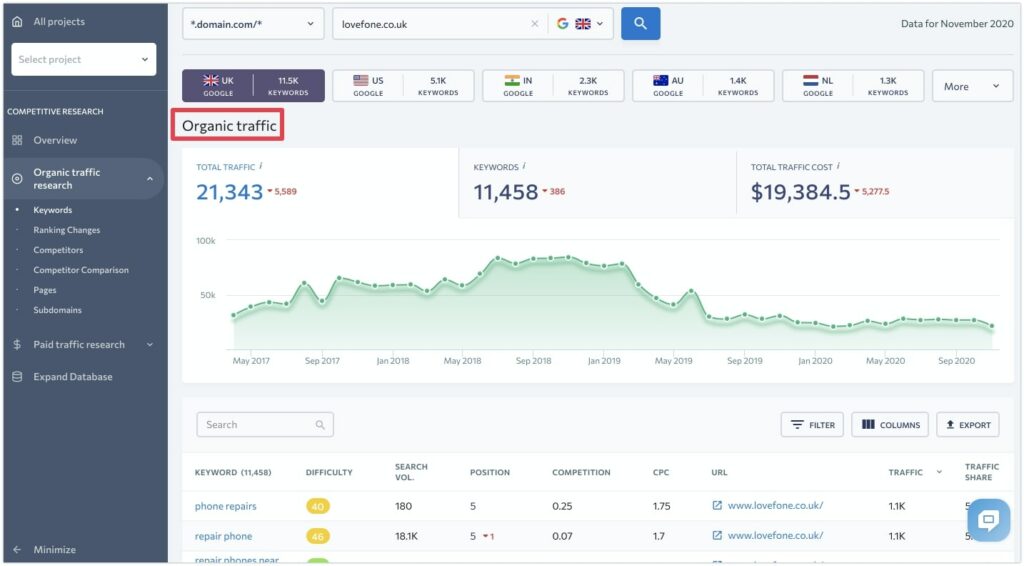Open the Select project dropdown
The width and height of the screenshot is (1024, 566).
(x=84, y=59)
